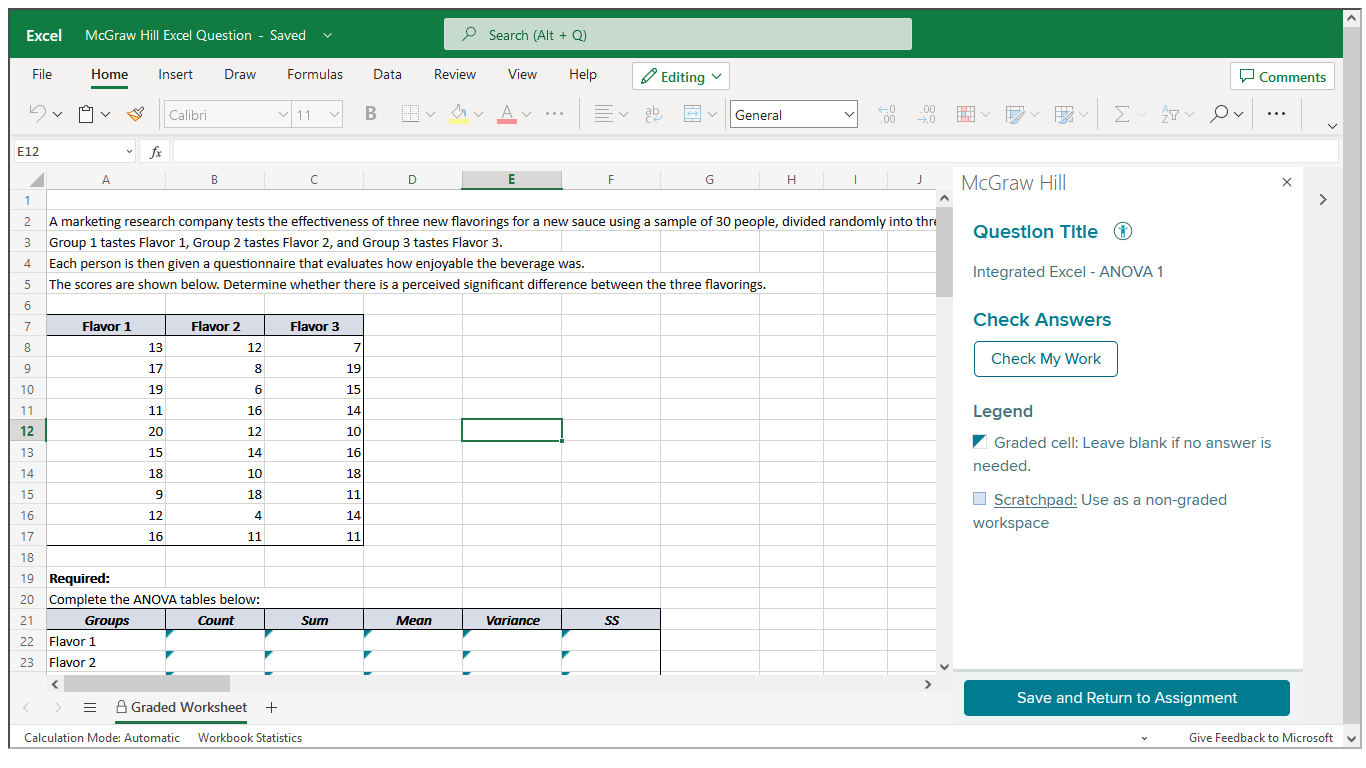Screen dimensions: 1366x768
Task: Apply red font color
Action: 508,113
